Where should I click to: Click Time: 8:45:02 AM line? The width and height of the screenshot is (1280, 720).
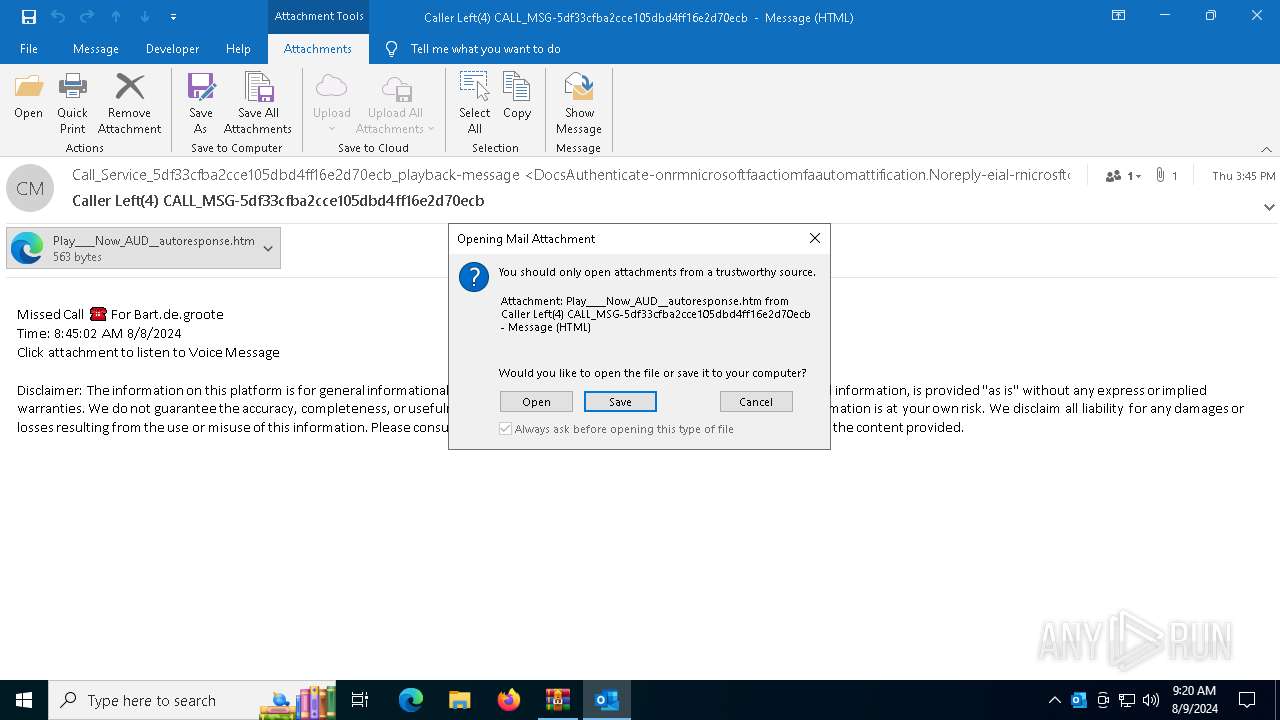tap(99, 333)
